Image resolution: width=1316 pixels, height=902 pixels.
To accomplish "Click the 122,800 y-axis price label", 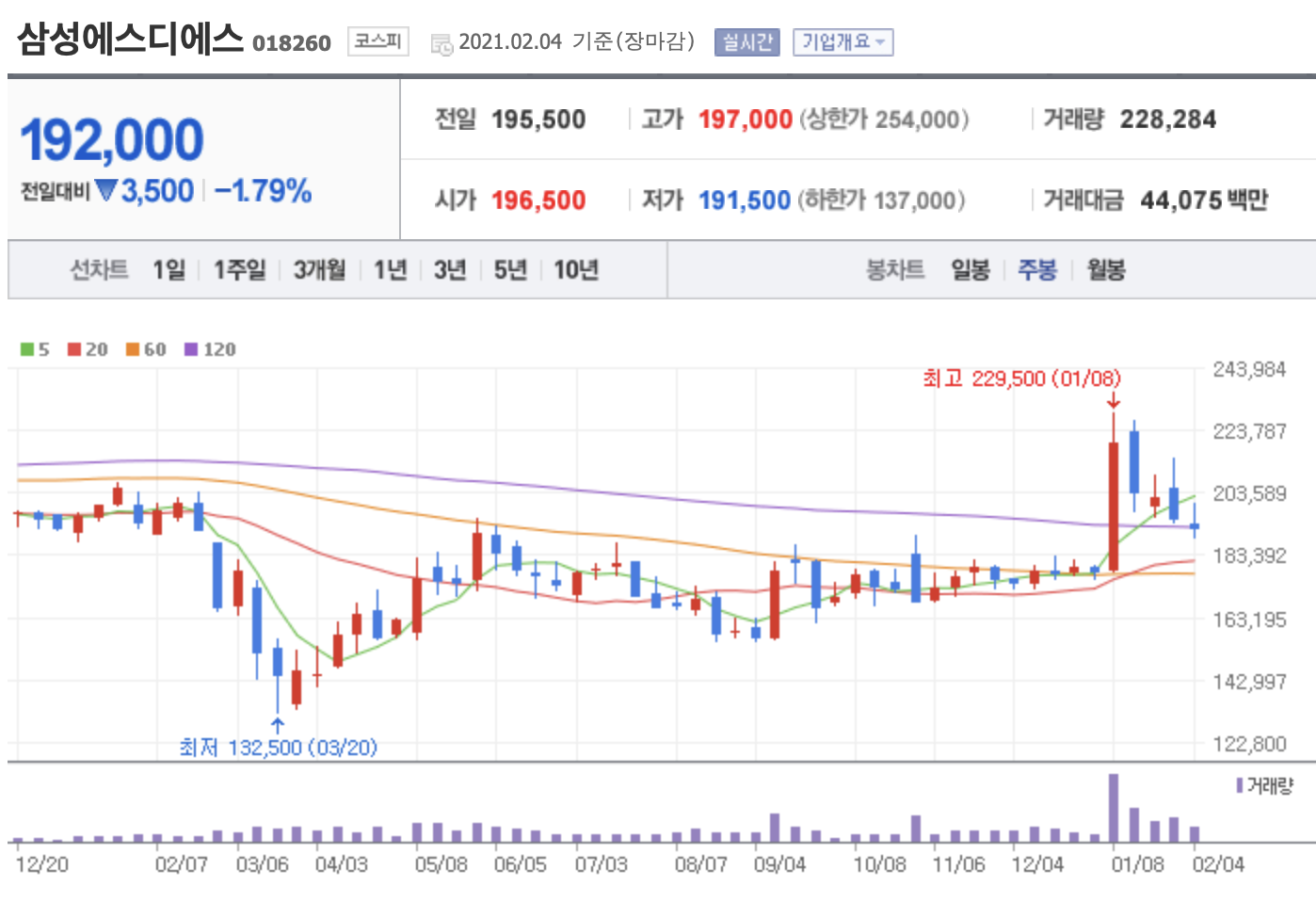I will coord(1249,744).
